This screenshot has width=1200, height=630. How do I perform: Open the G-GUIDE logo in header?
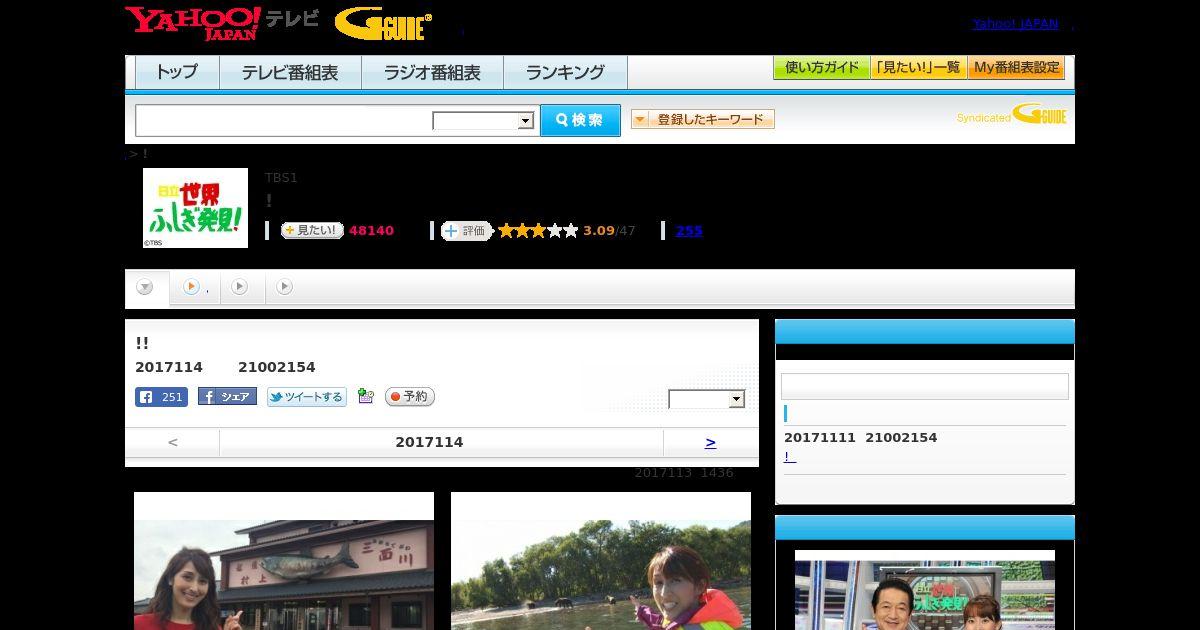click(x=383, y=23)
